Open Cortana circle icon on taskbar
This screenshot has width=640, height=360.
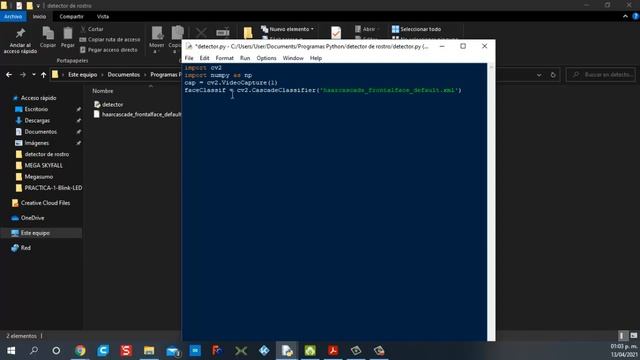coord(56,350)
